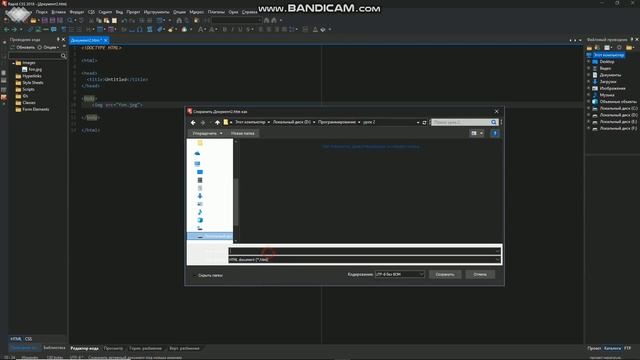Viewport: 640px width, 360px height.
Task: Go back in the save dialog navigation
Action: [x=193, y=122]
